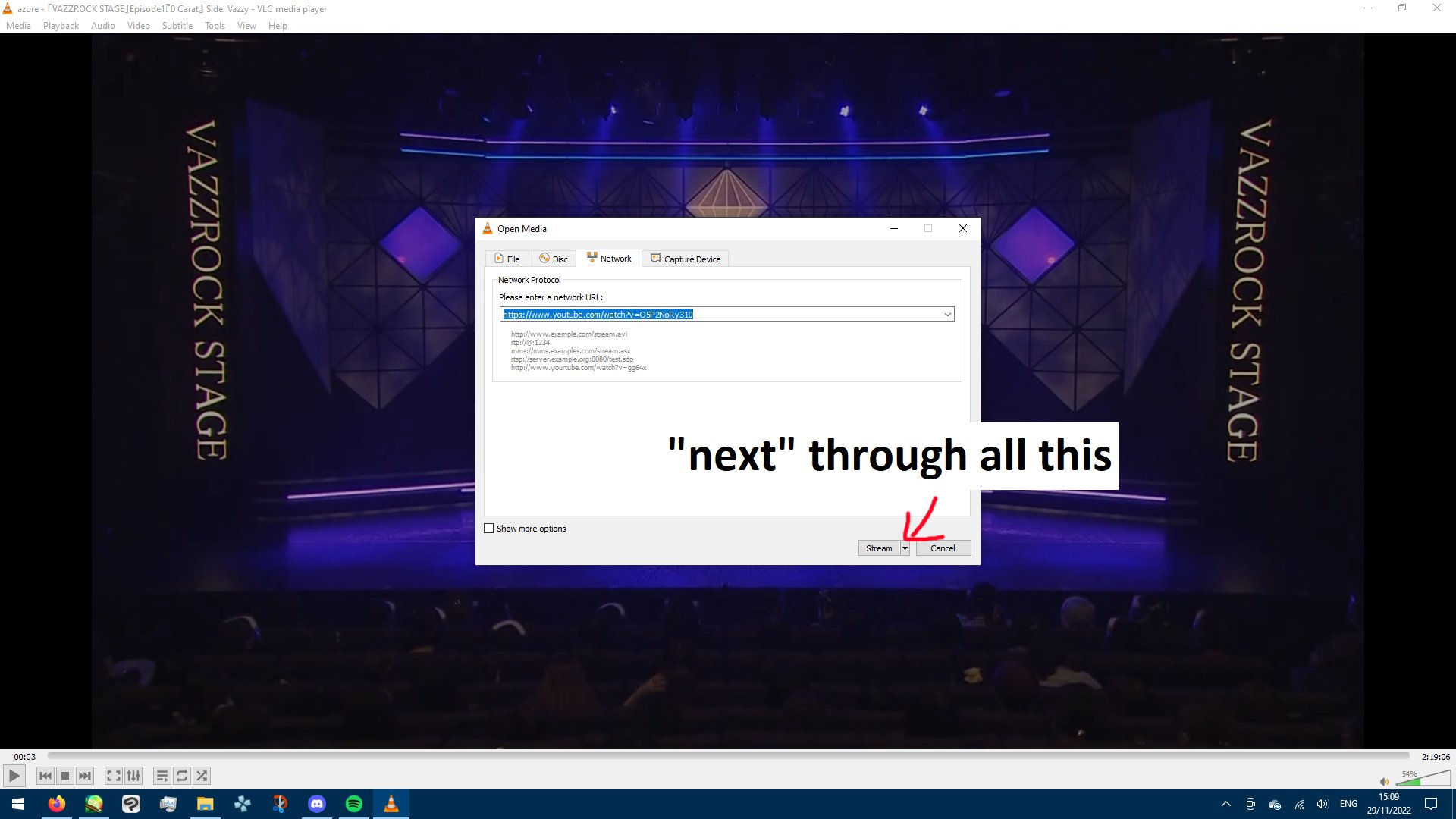Image resolution: width=1456 pixels, height=819 pixels.
Task: Open Firefox from the taskbar
Action: (57, 804)
